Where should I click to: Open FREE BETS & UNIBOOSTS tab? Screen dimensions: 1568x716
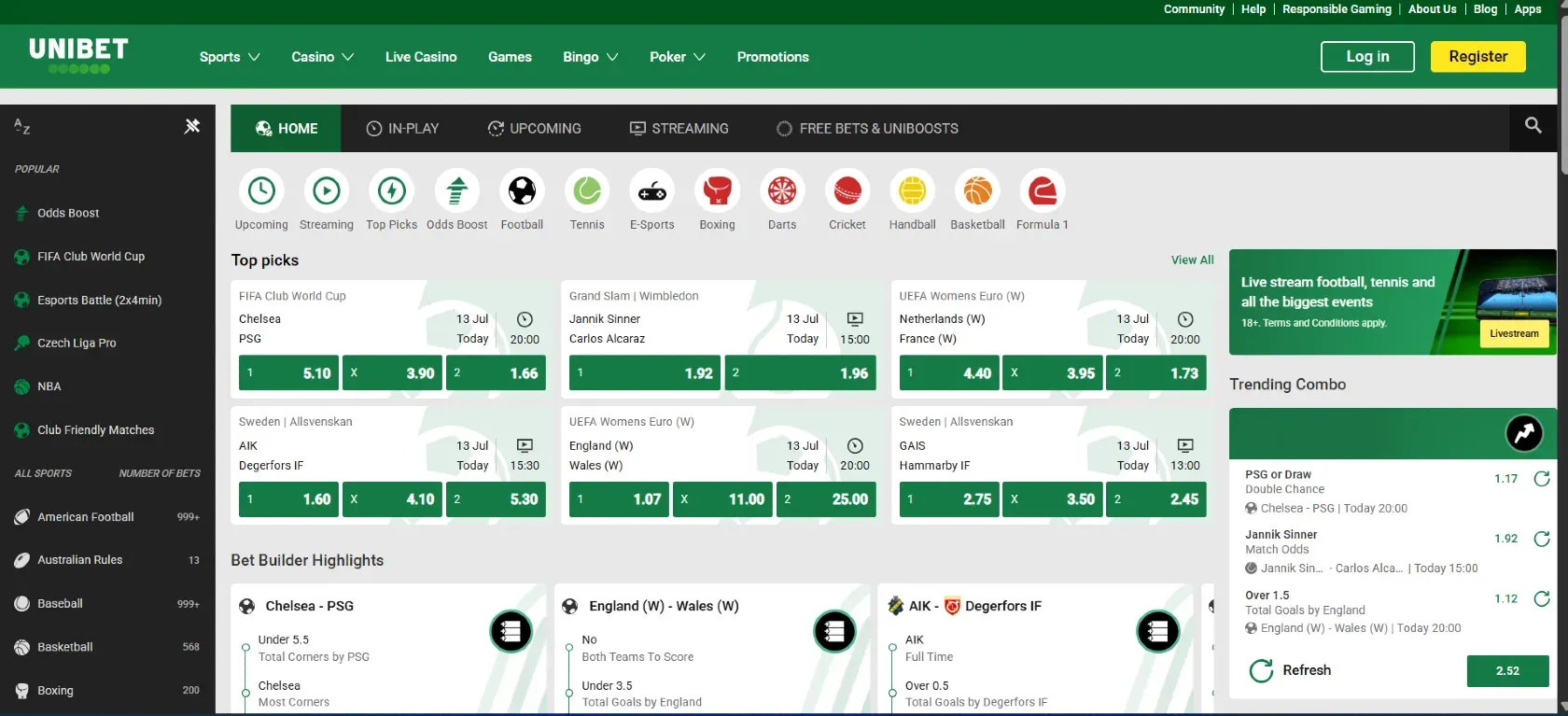(x=867, y=128)
